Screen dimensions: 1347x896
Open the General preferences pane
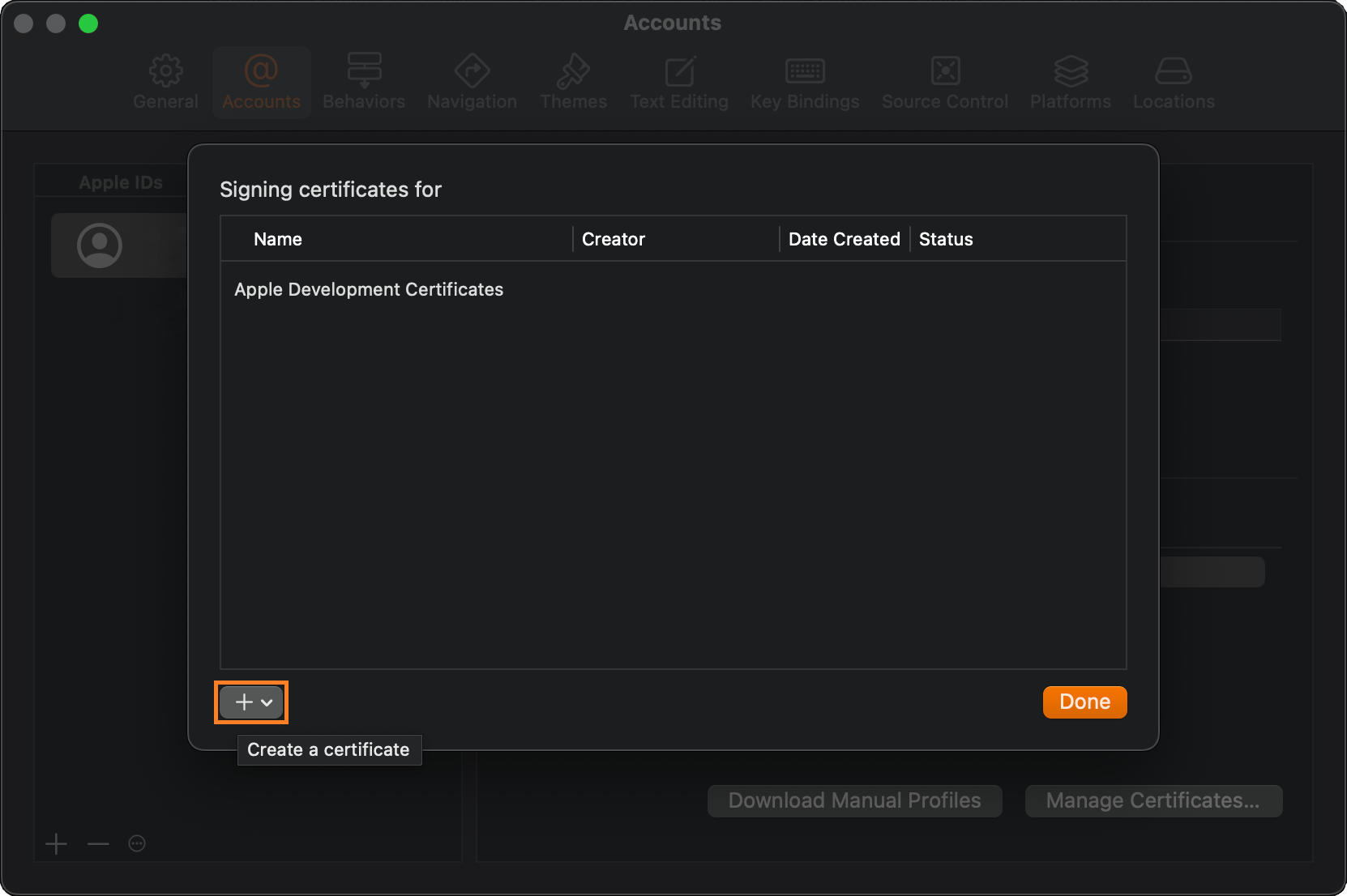click(165, 83)
